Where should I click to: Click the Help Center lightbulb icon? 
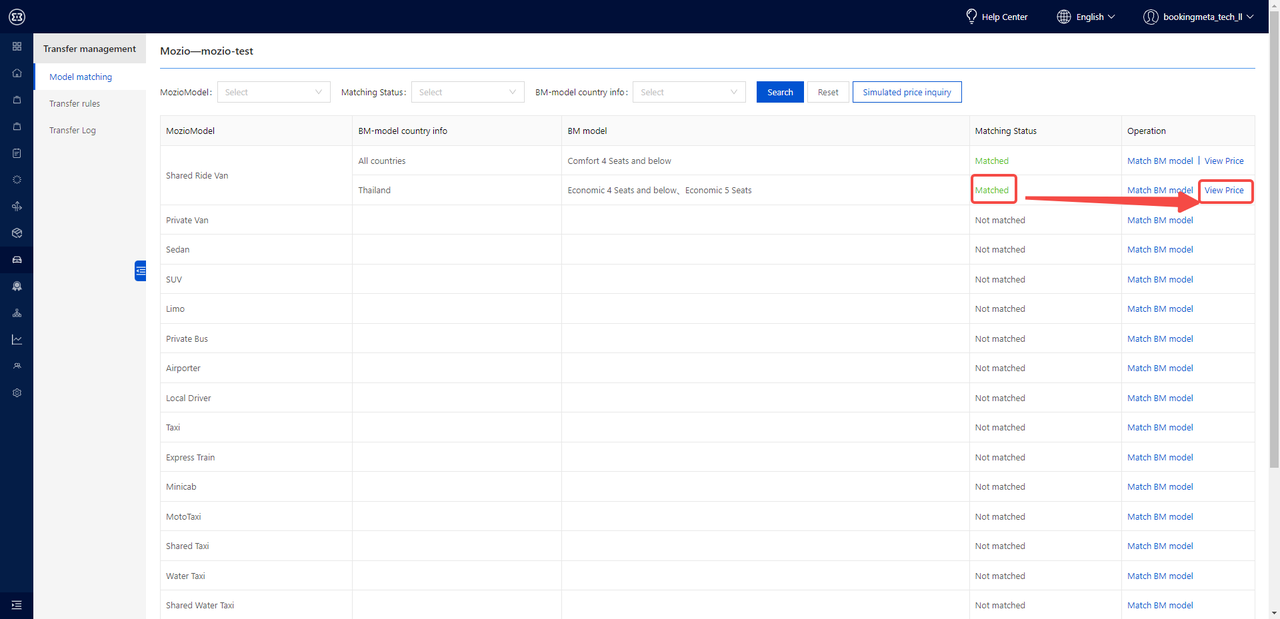(970, 17)
